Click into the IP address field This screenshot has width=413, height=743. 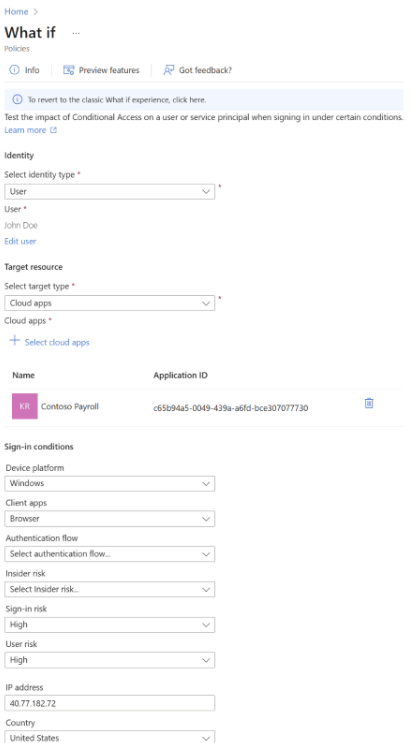click(x=109, y=703)
